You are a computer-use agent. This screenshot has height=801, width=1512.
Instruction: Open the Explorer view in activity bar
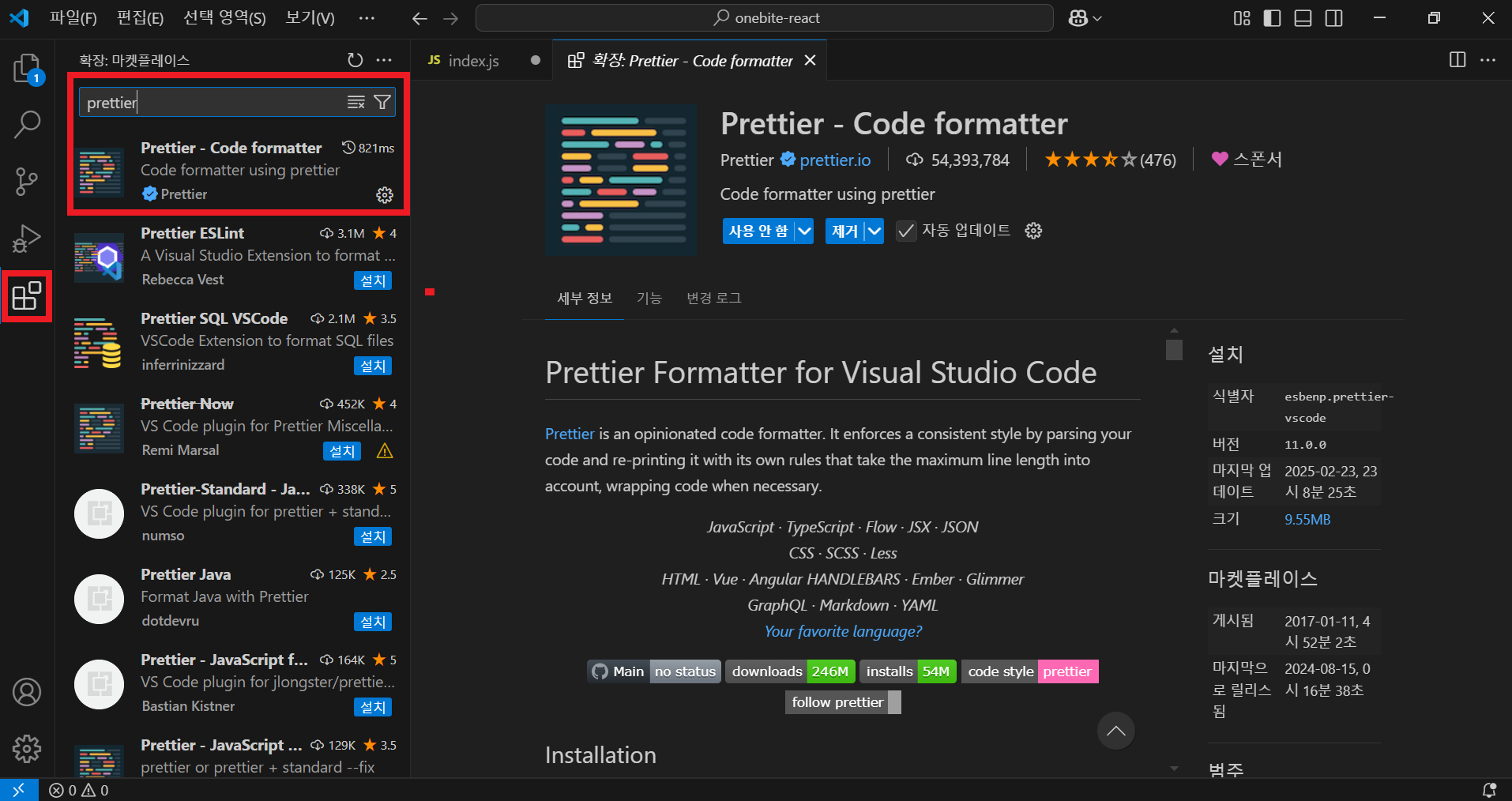pos(27,68)
